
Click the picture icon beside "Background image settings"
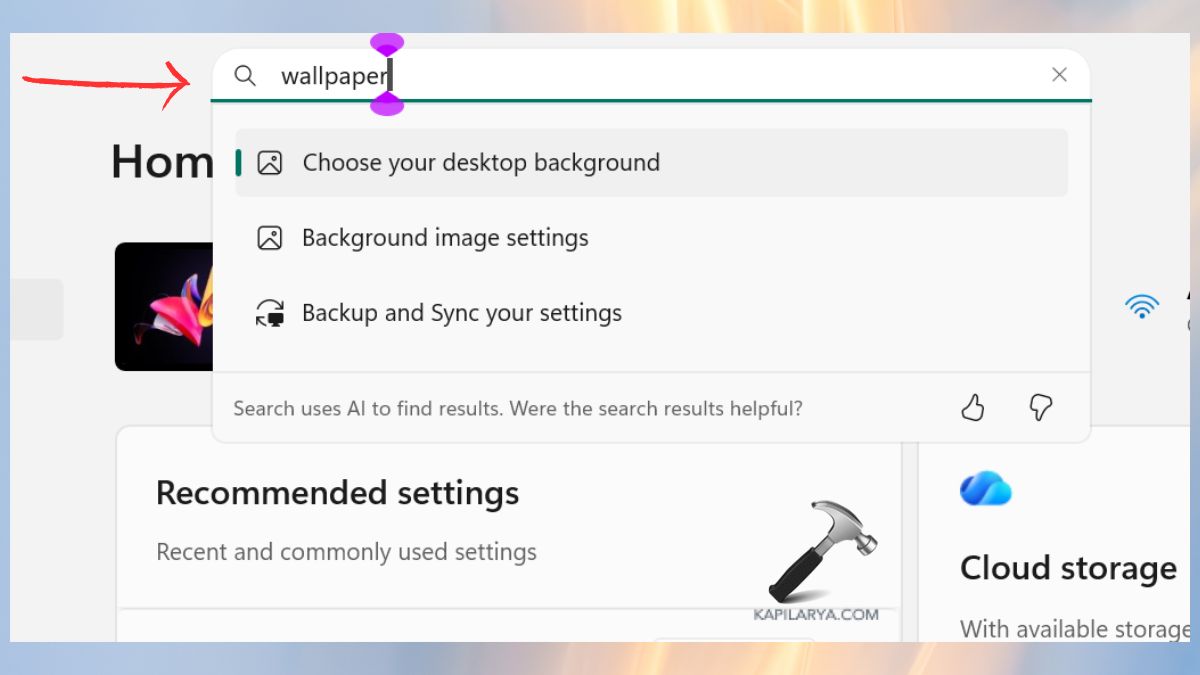(x=269, y=238)
